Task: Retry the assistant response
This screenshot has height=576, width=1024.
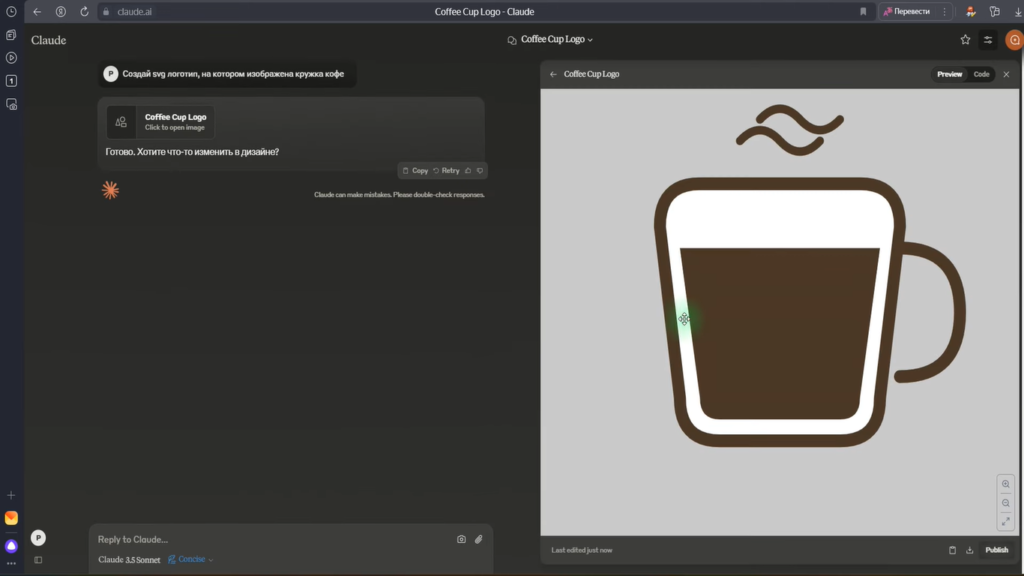Action: pyautogui.click(x=446, y=171)
